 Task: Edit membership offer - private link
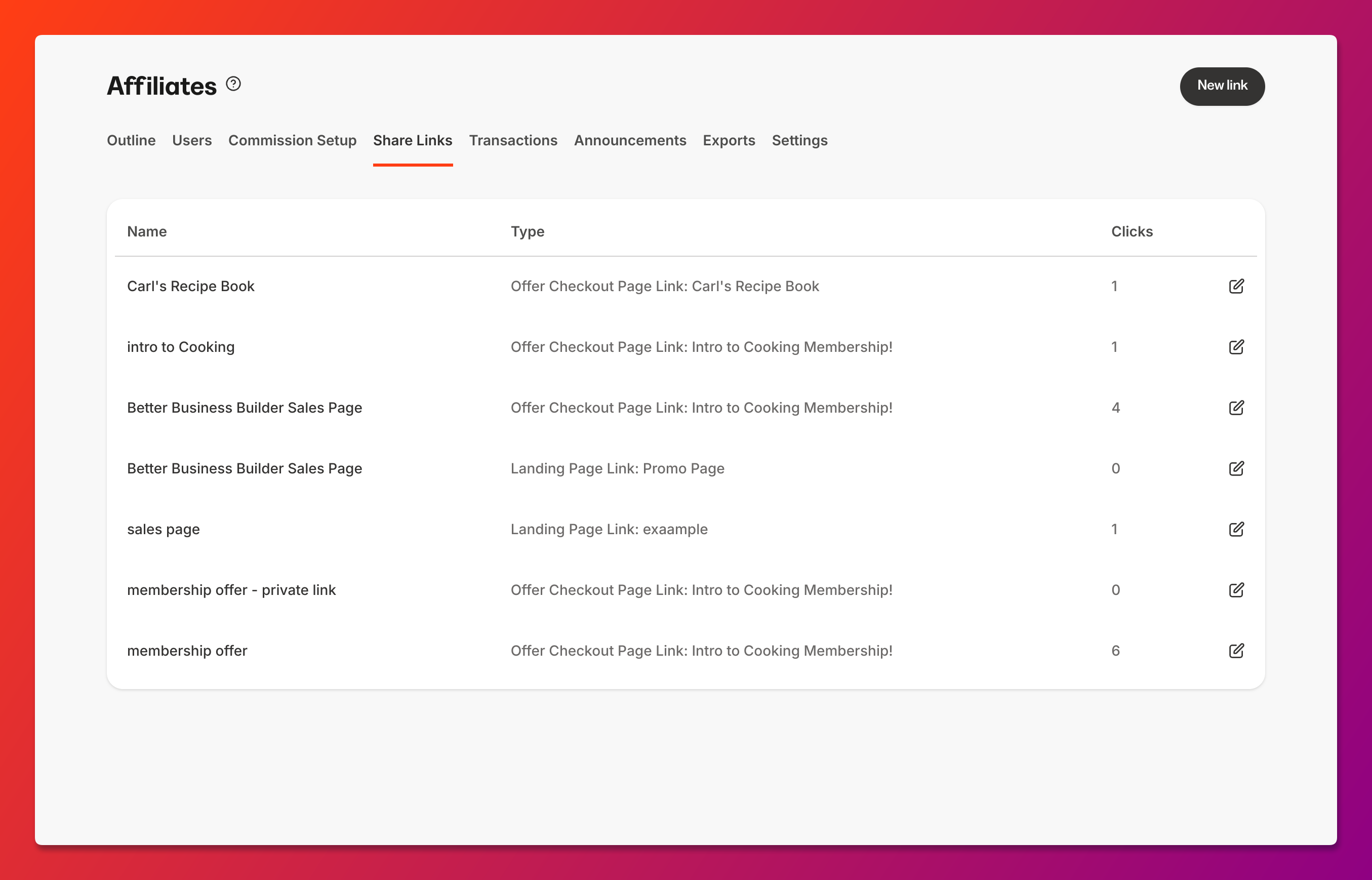(x=1236, y=590)
